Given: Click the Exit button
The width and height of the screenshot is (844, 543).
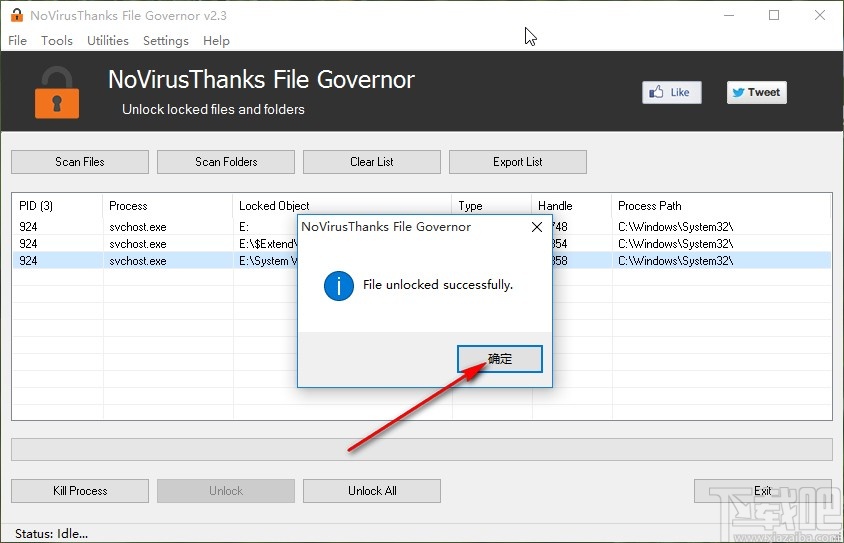Looking at the screenshot, I should tap(763, 491).
